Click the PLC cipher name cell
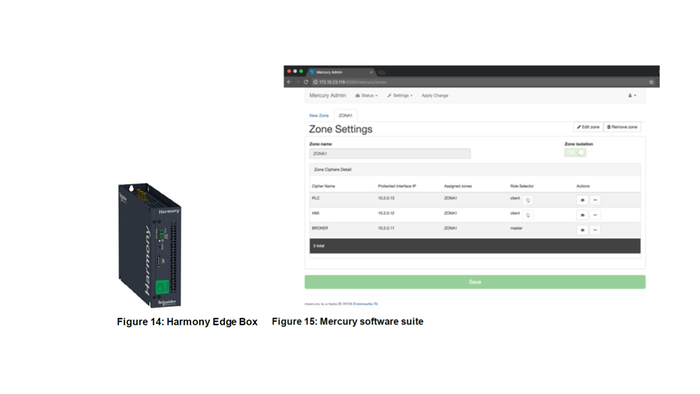 click(x=316, y=198)
